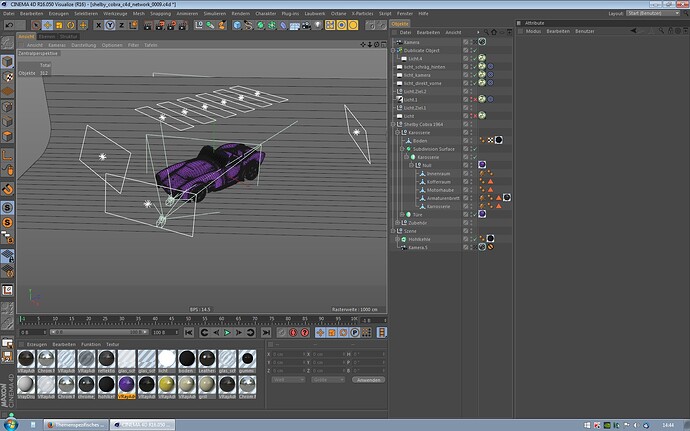The width and height of the screenshot is (690, 431).
Task: Toggle visibility dots of Boden object
Action: point(471,141)
